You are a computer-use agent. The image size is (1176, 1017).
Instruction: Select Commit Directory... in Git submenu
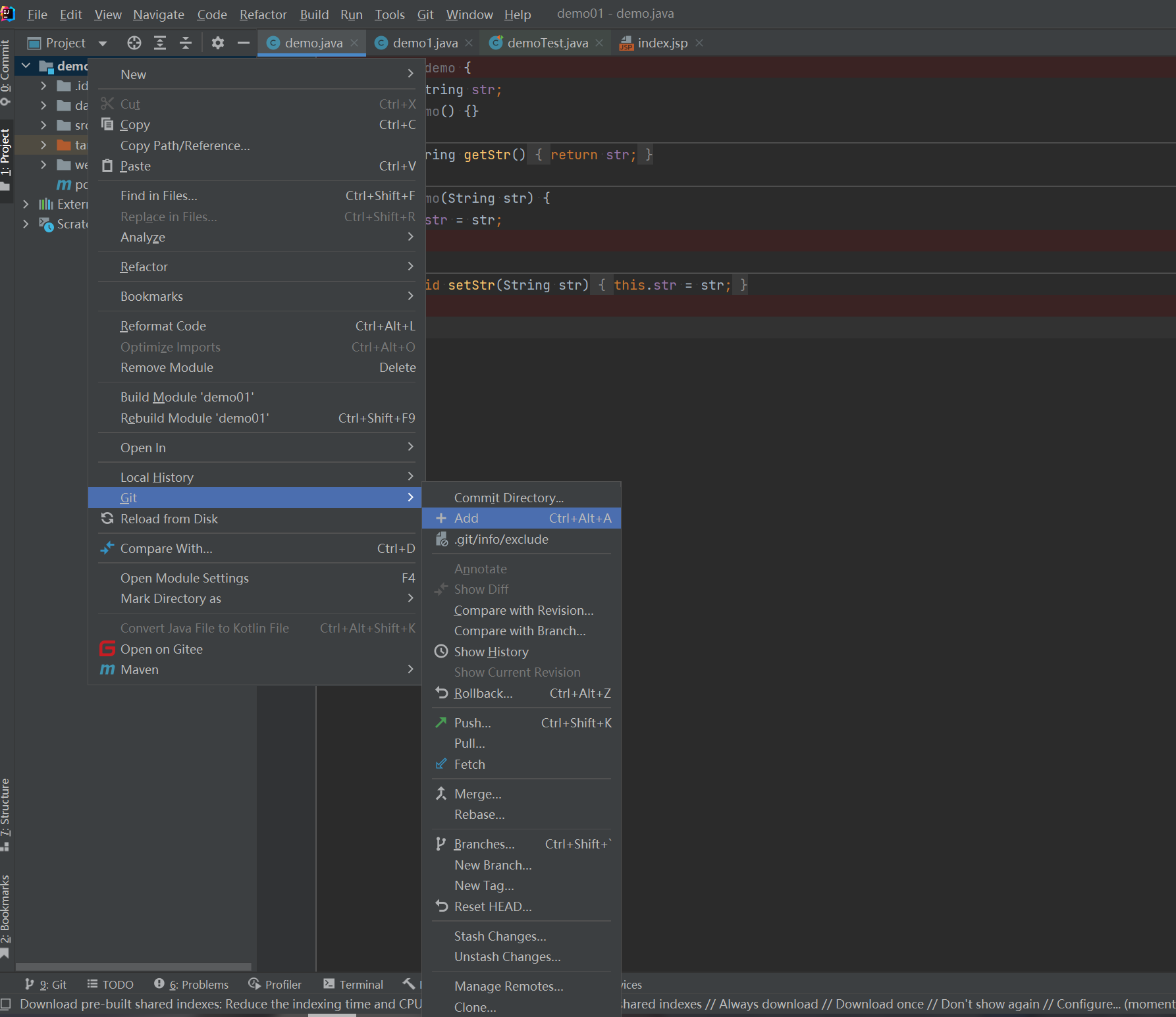(521, 498)
